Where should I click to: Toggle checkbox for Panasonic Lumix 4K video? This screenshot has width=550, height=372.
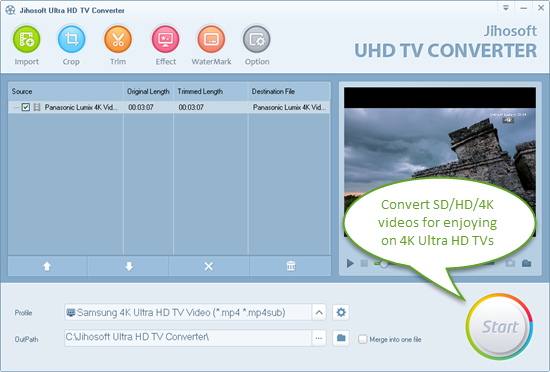(26, 107)
